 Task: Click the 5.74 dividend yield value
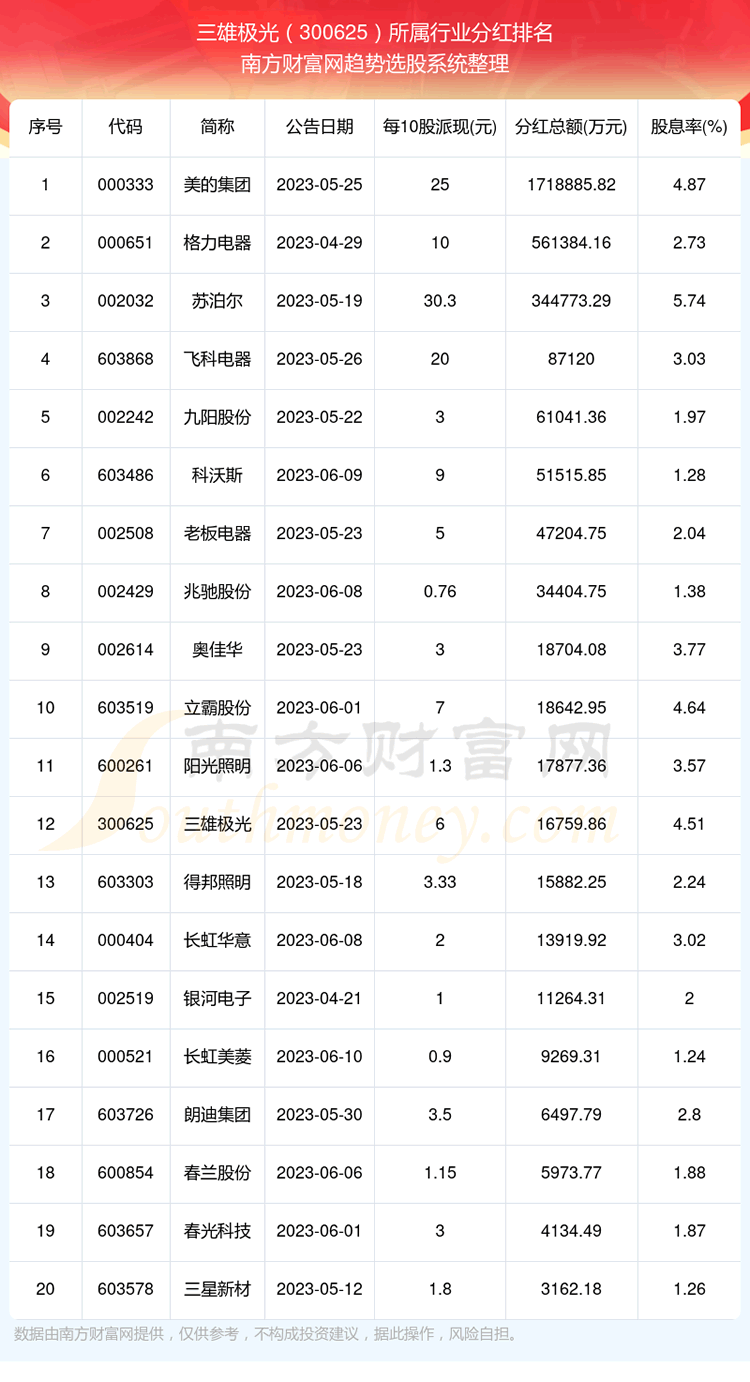click(x=689, y=301)
